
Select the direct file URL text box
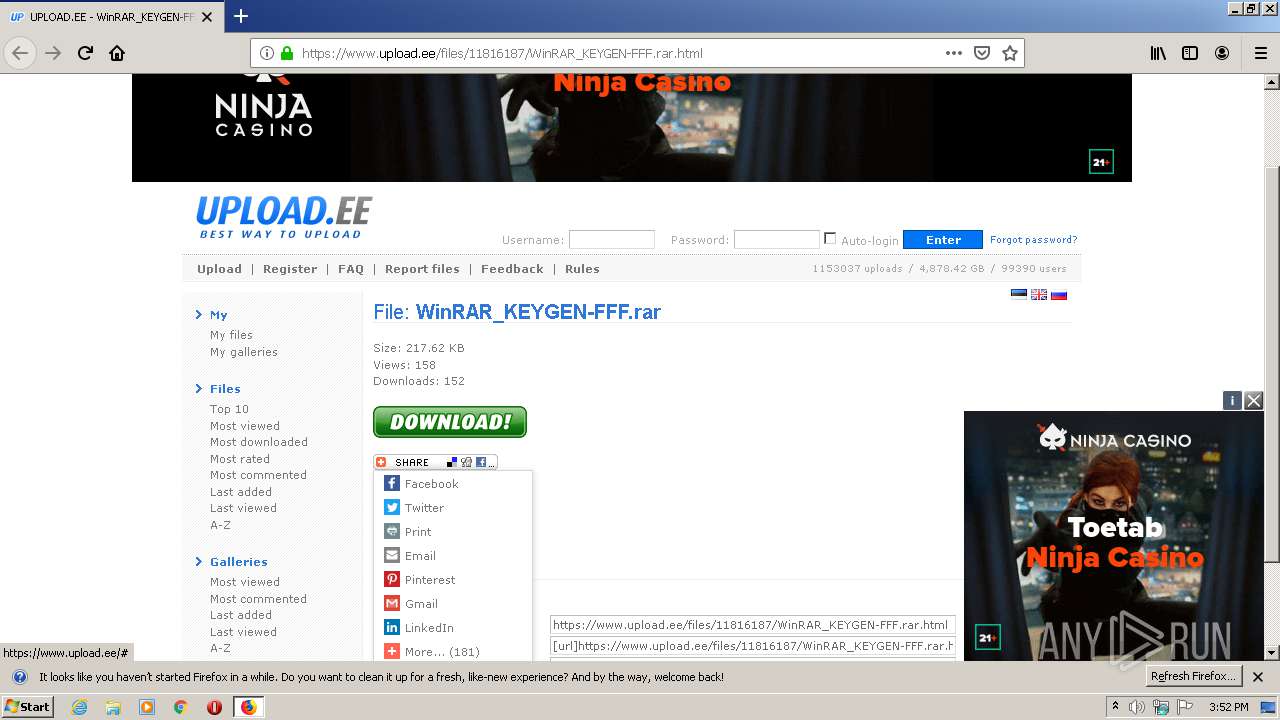752,625
